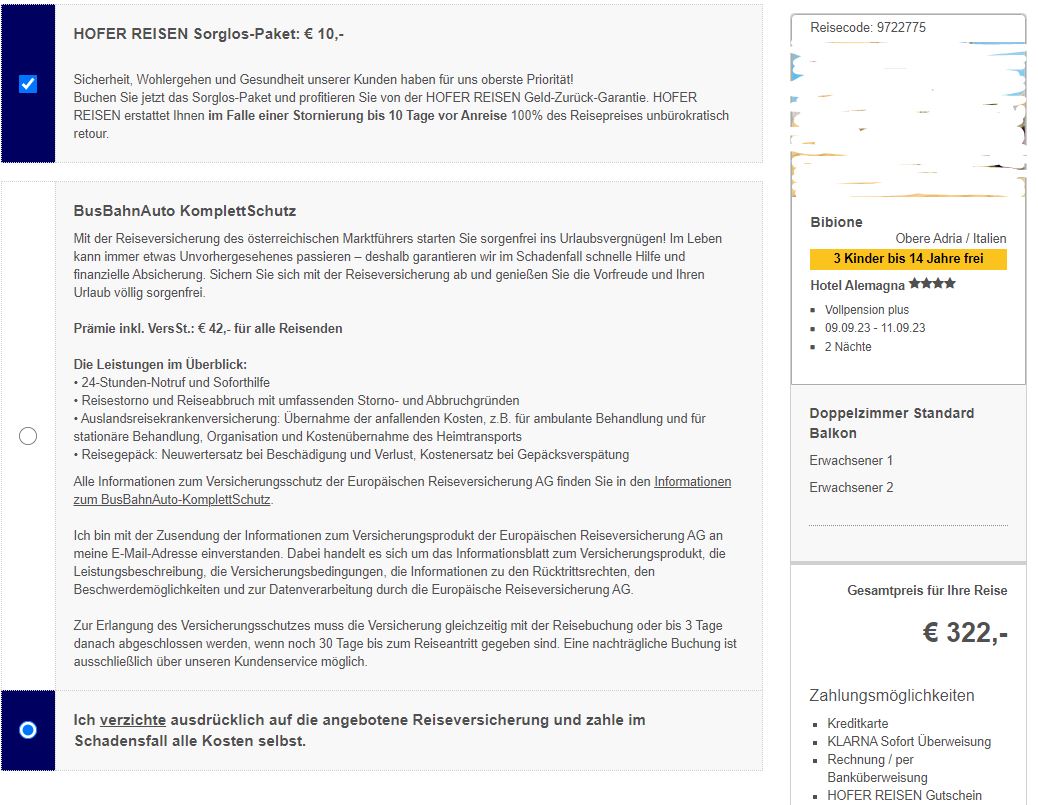Uncheck the HOFER REISEN Sorglos-Paket checkbox
This screenshot has height=805, width=1038.
(28, 84)
